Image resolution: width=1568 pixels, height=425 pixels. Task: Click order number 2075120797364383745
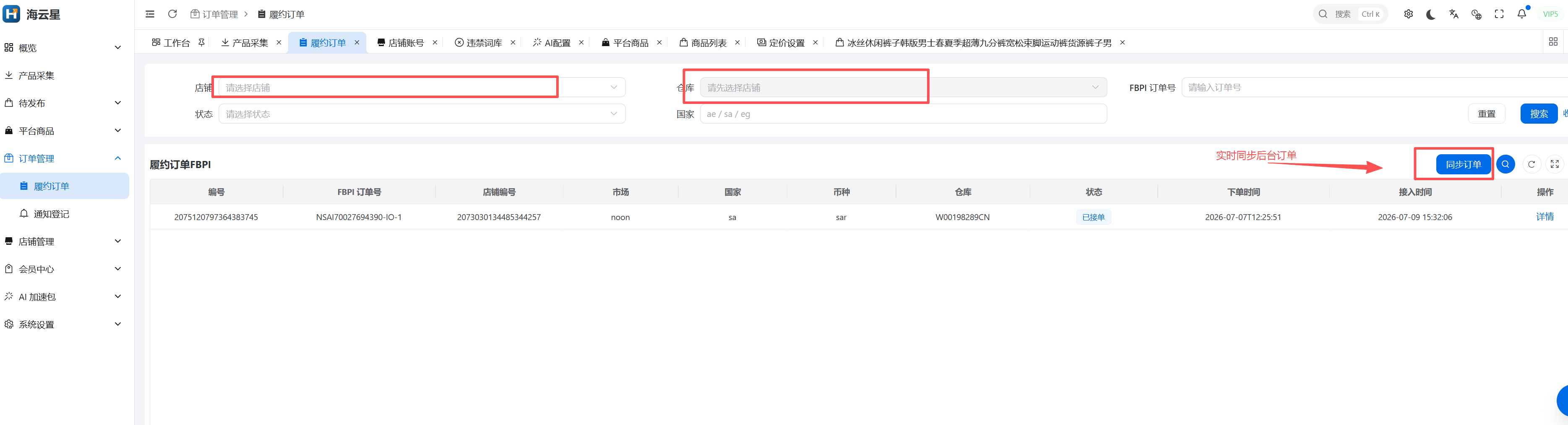[216, 217]
